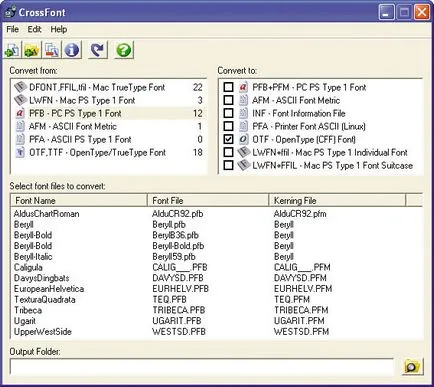Tick the AFM ASCII Font Metric checkbox
Image resolution: width=434 pixels, height=387 pixels.
coord(228,100)
